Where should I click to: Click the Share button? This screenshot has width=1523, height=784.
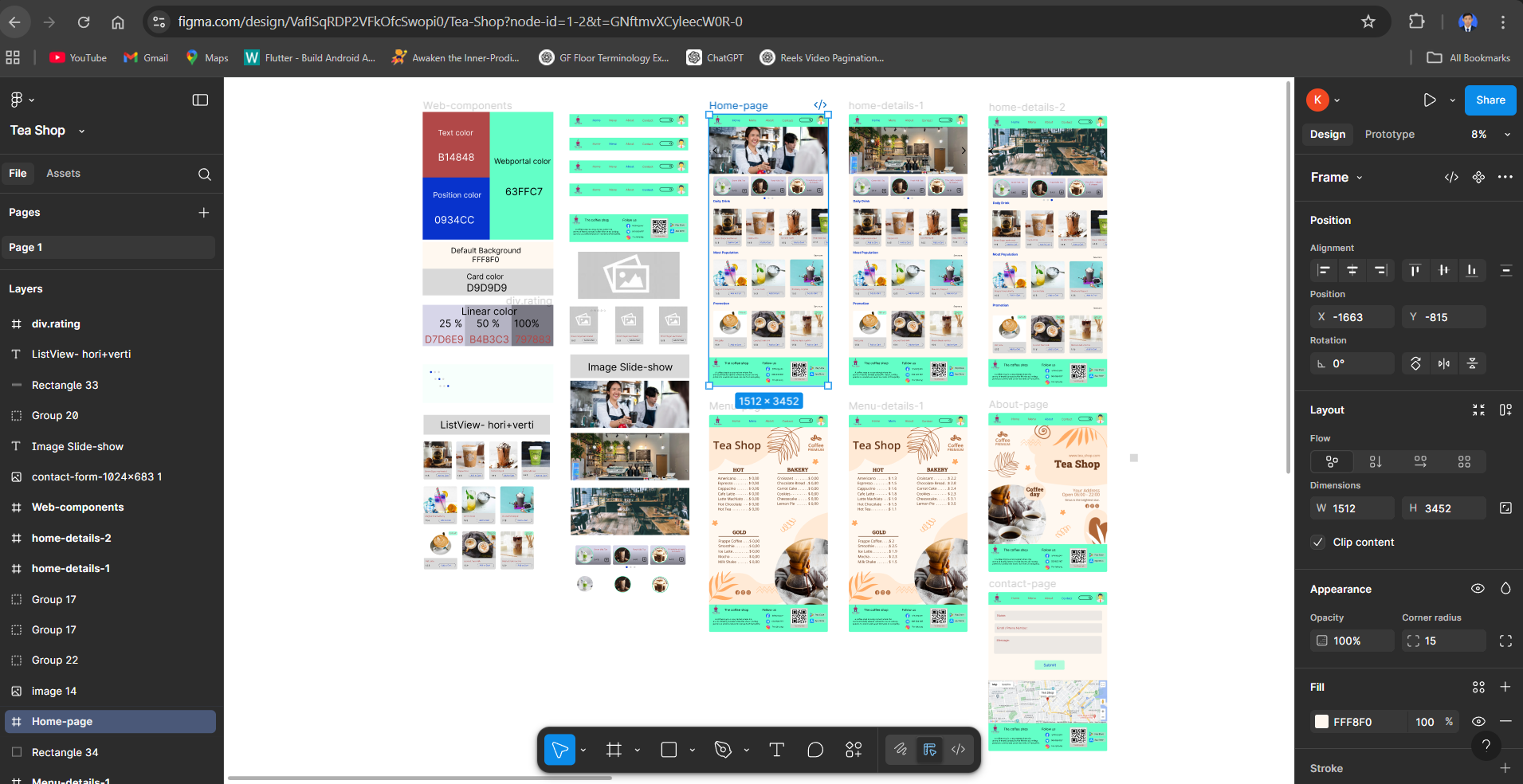pos(1490,100)
